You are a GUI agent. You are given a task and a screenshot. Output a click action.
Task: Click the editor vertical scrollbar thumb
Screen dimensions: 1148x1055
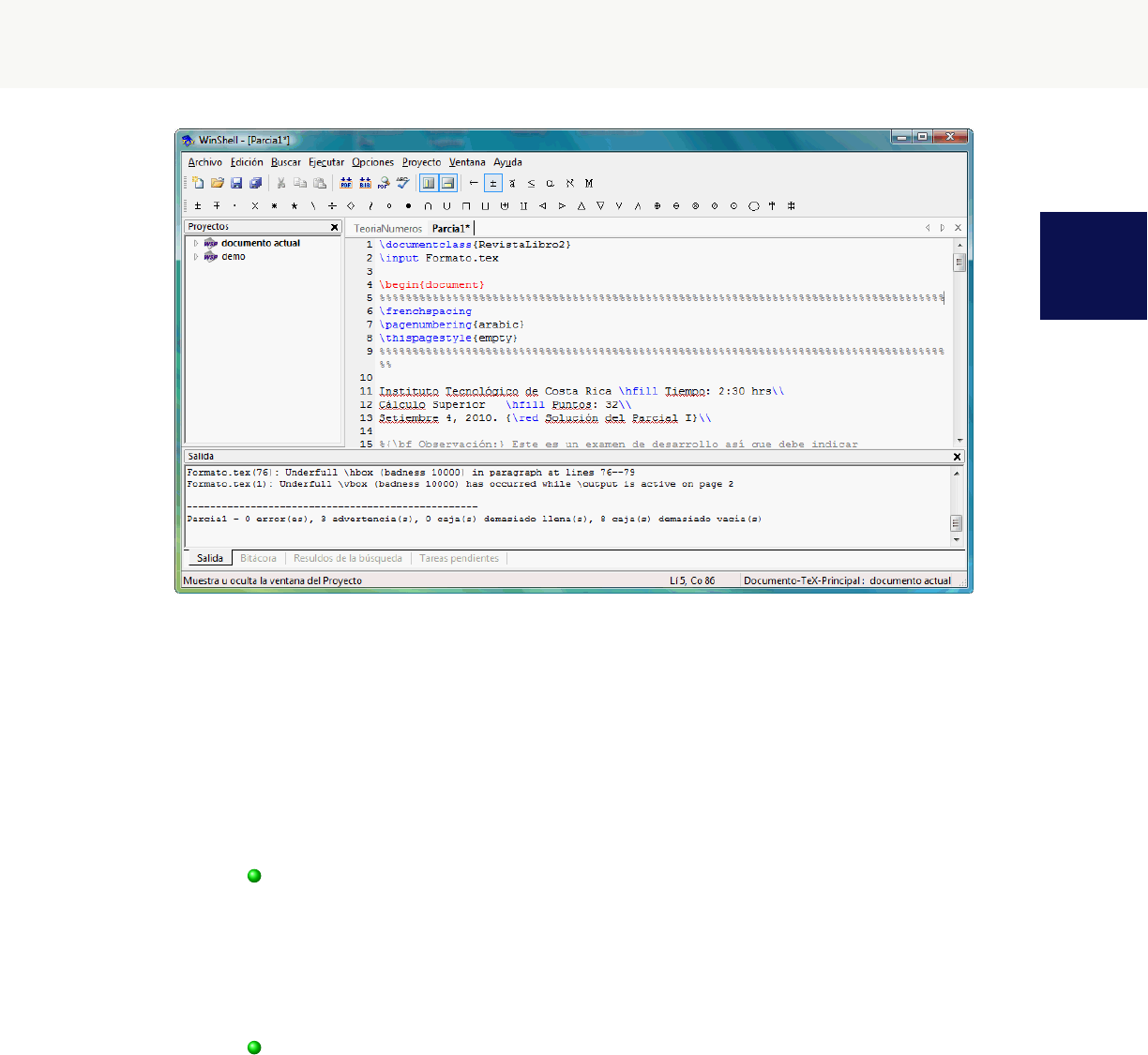[959, 263]
